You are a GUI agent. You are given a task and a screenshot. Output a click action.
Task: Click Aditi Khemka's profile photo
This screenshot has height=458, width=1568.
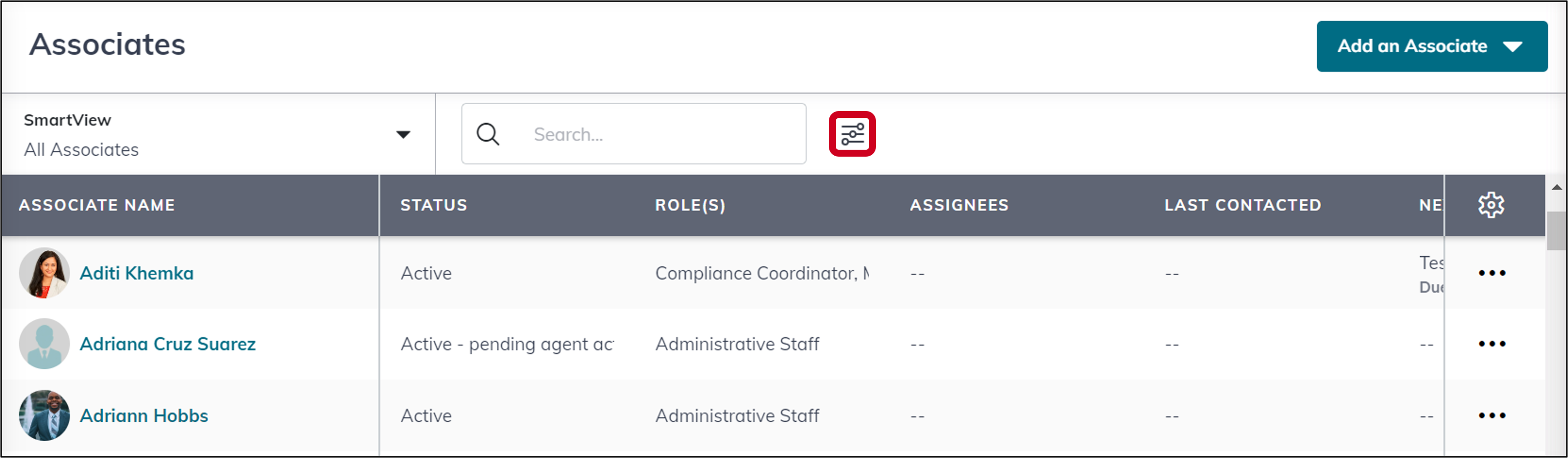pyautogui.click(x=44, y=273)
